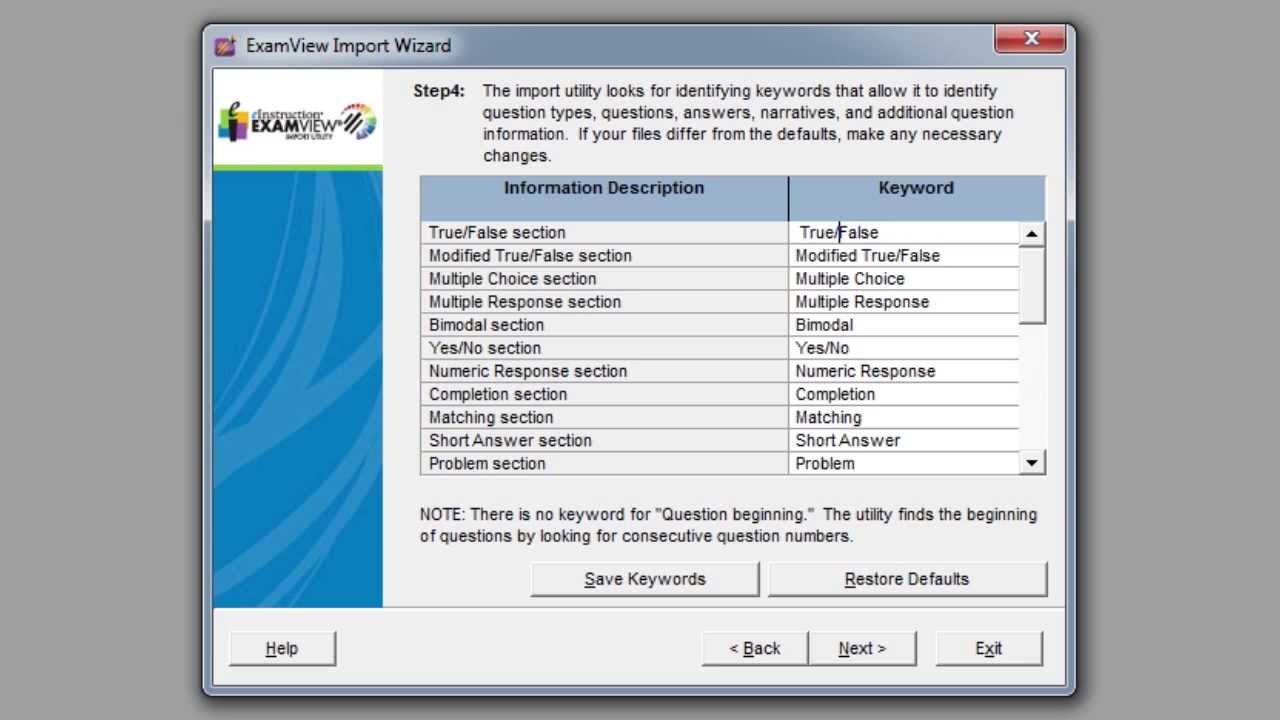Exit the import wizard

click(x=989, y=648)
